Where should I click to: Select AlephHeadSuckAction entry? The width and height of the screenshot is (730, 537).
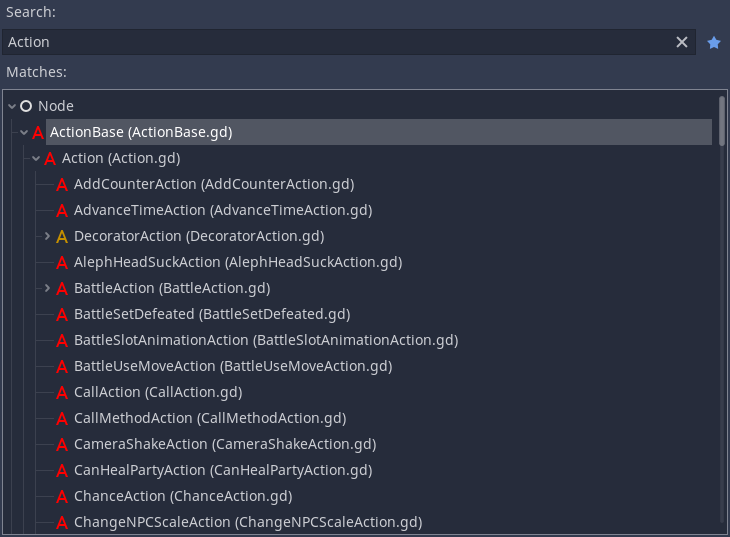pyautogui.click(x=238, y=262)
